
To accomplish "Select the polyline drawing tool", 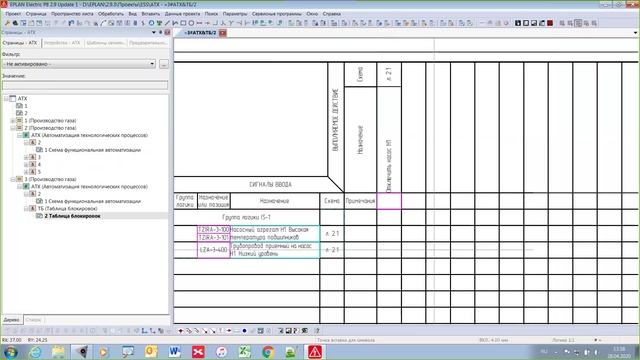I will coord(175,23).
